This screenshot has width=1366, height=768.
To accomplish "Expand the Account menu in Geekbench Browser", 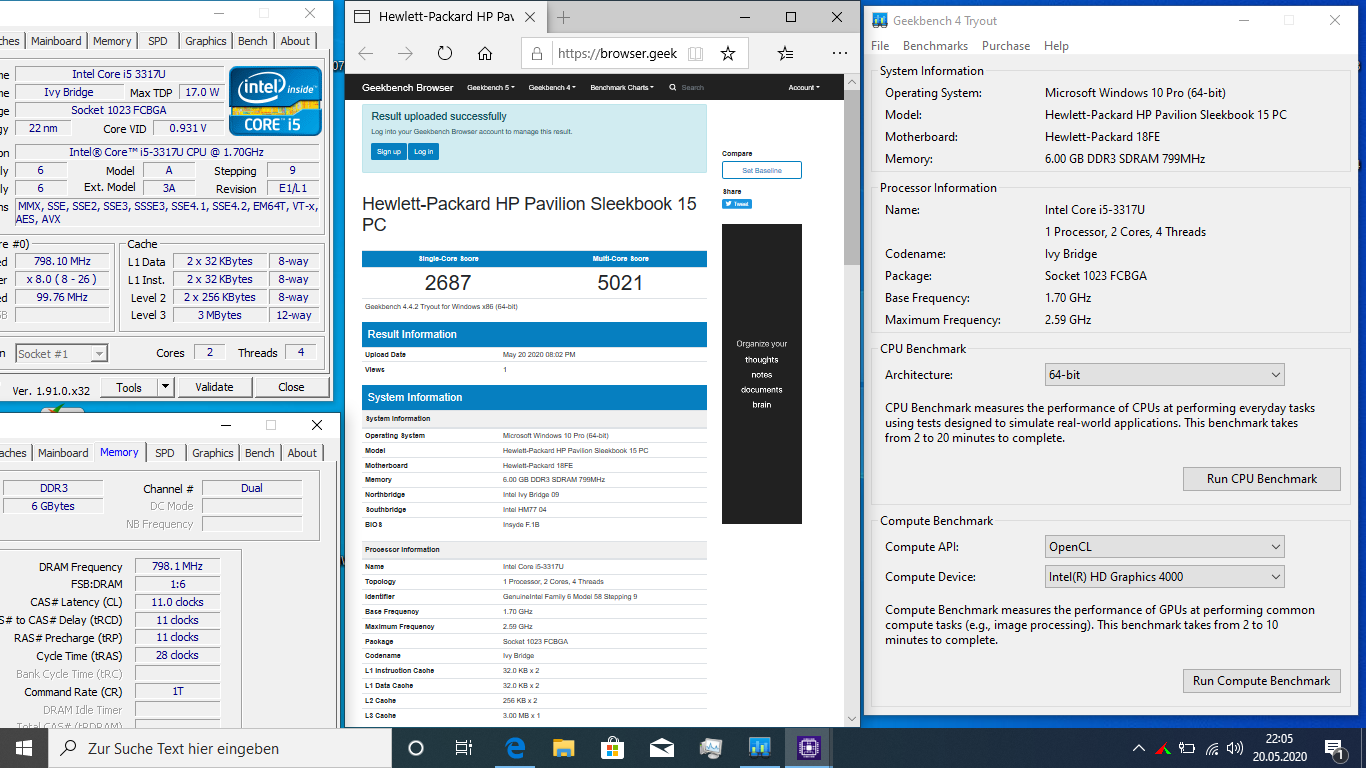I will pos(804,88).
